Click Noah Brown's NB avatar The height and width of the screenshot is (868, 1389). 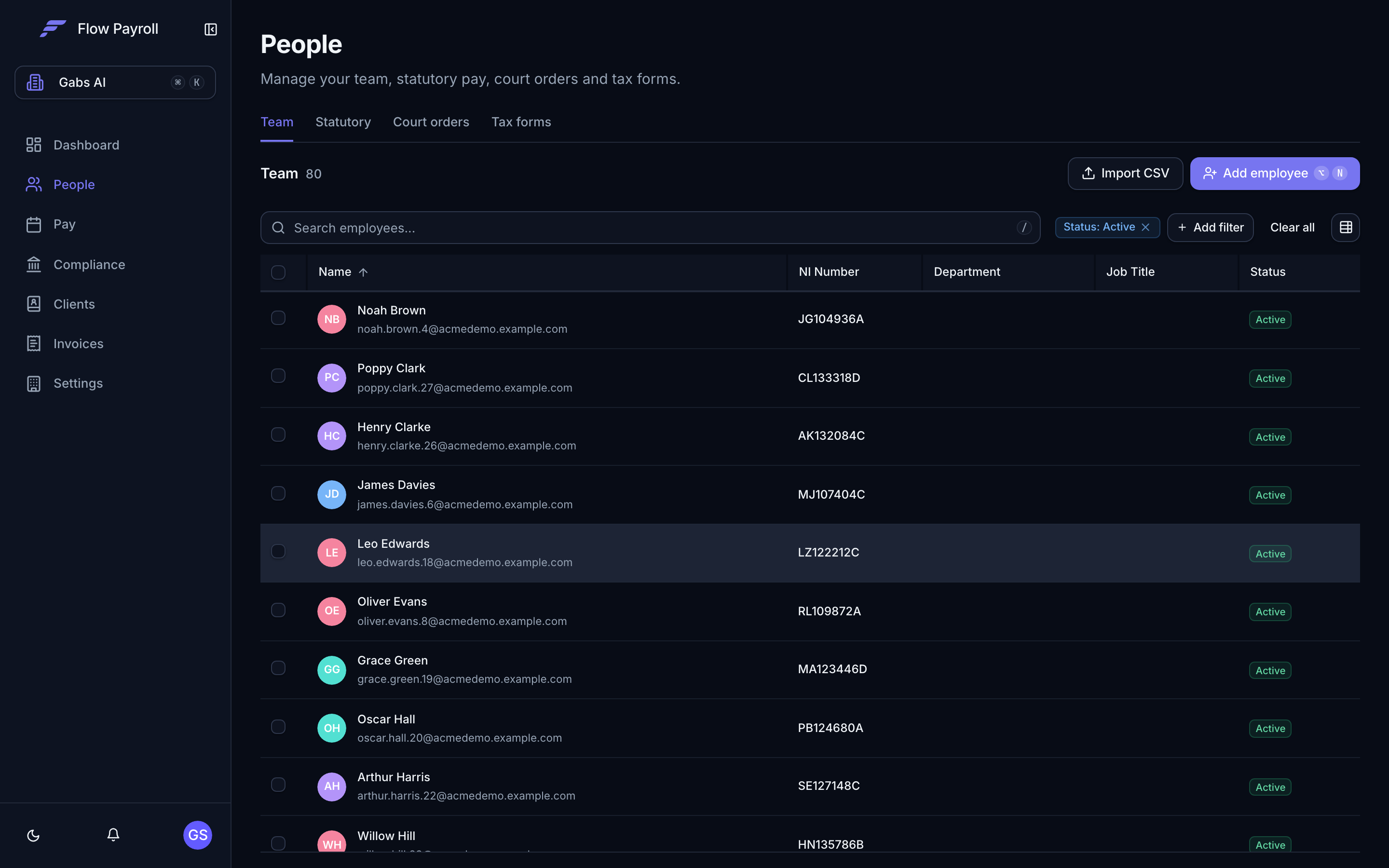click(x=332, y=319)
